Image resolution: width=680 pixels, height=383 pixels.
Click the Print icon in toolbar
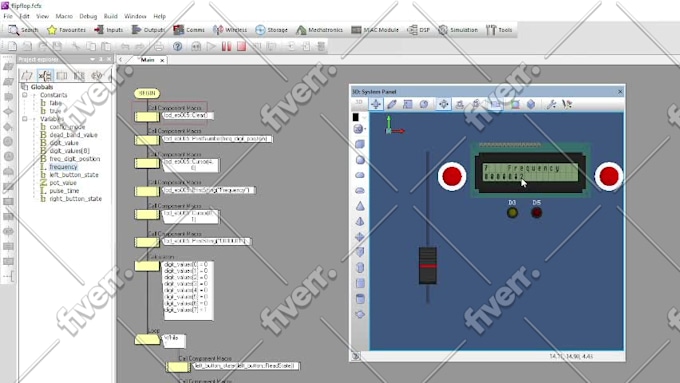[x=159, y=46]
